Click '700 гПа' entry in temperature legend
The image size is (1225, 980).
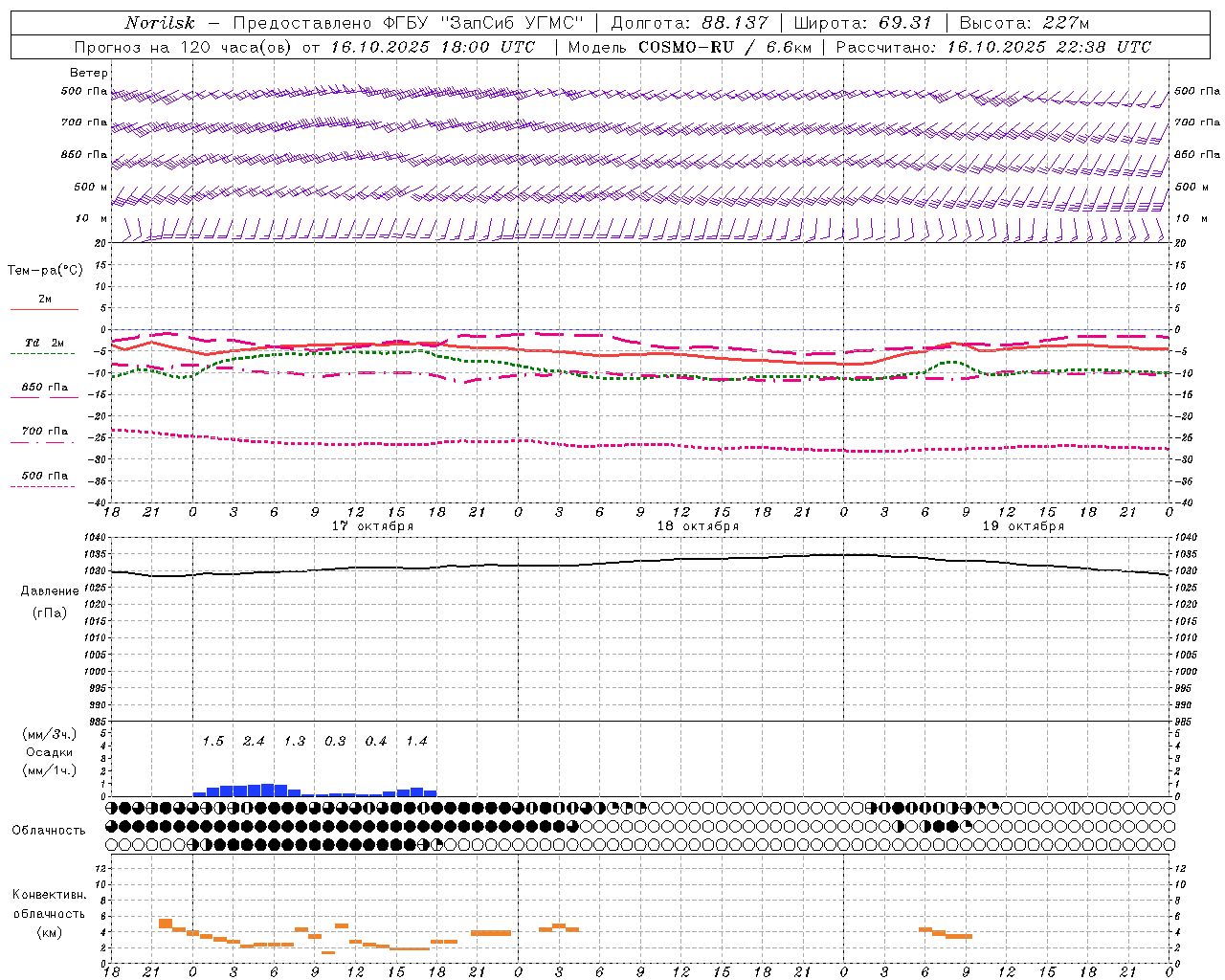pos(45,431)
